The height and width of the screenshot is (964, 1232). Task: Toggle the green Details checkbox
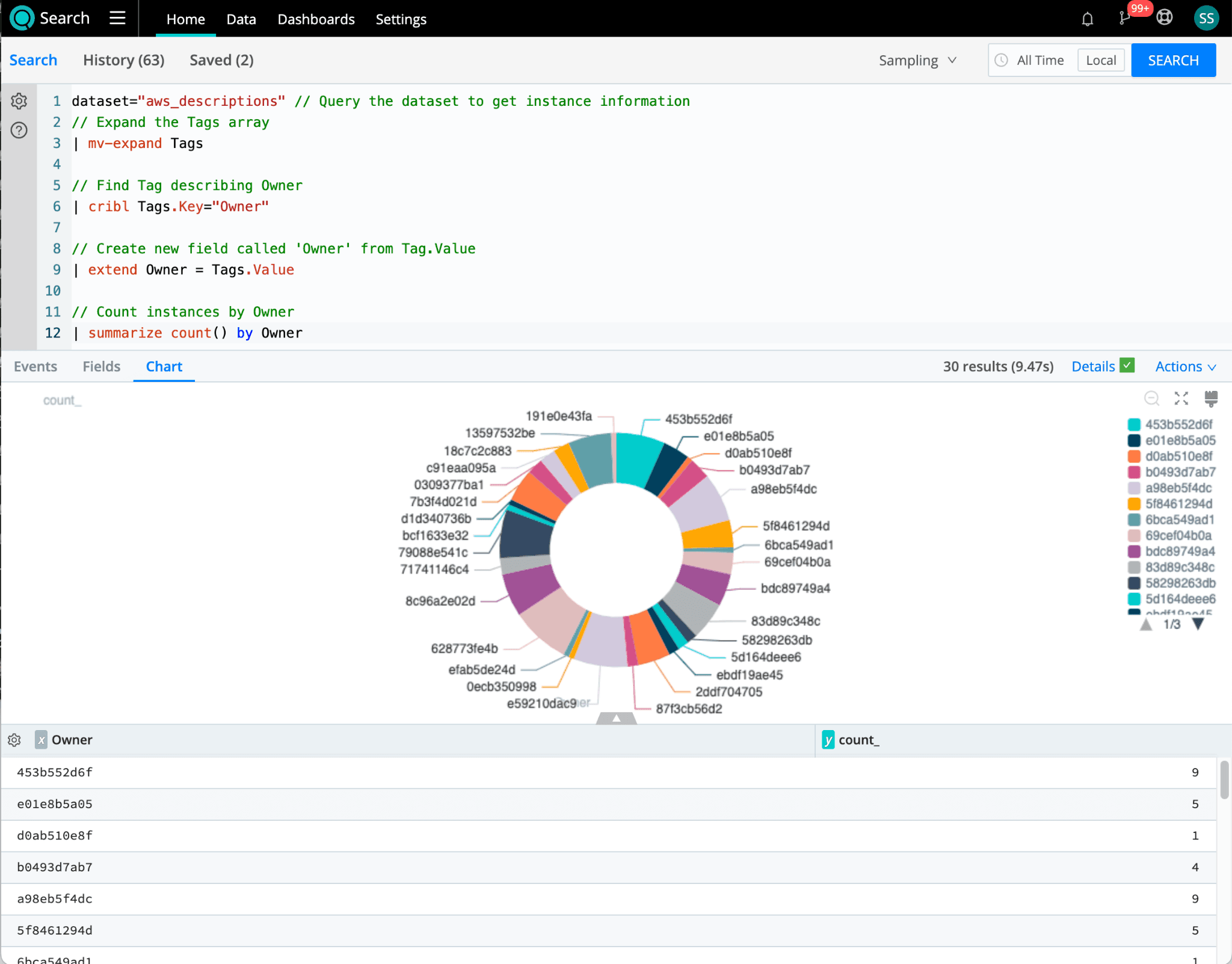(1127, 366)
